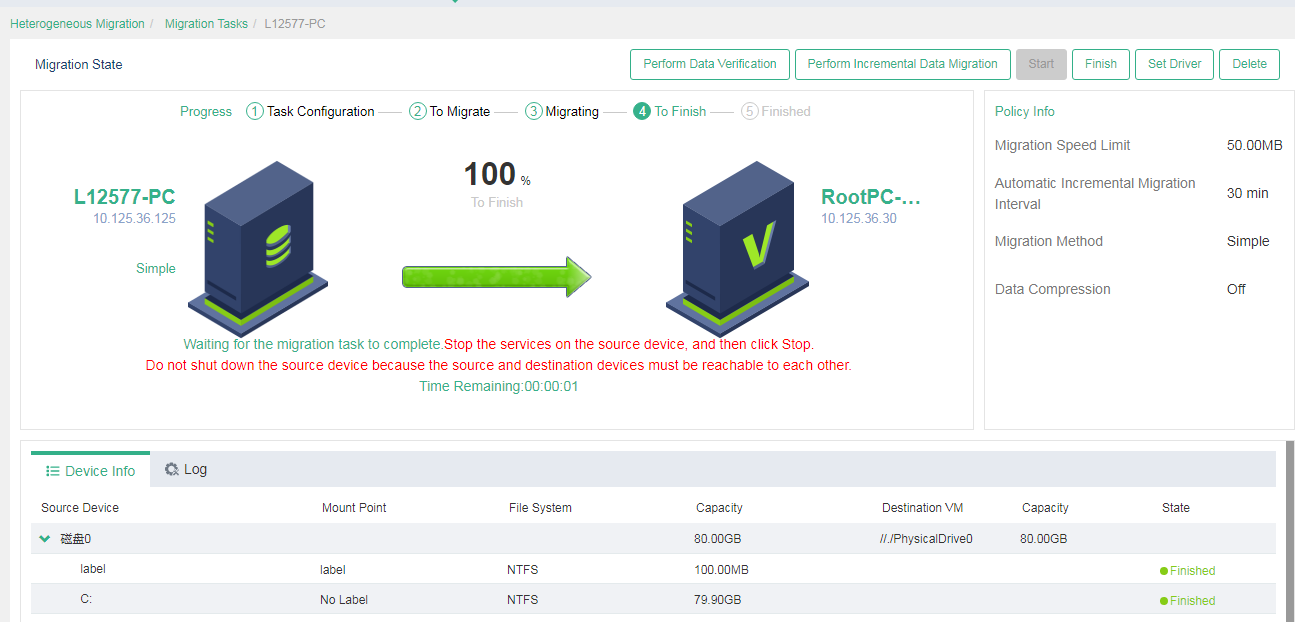Click the step 5 Finished circle
The image size is (1295, 622).
click(750, 112)
